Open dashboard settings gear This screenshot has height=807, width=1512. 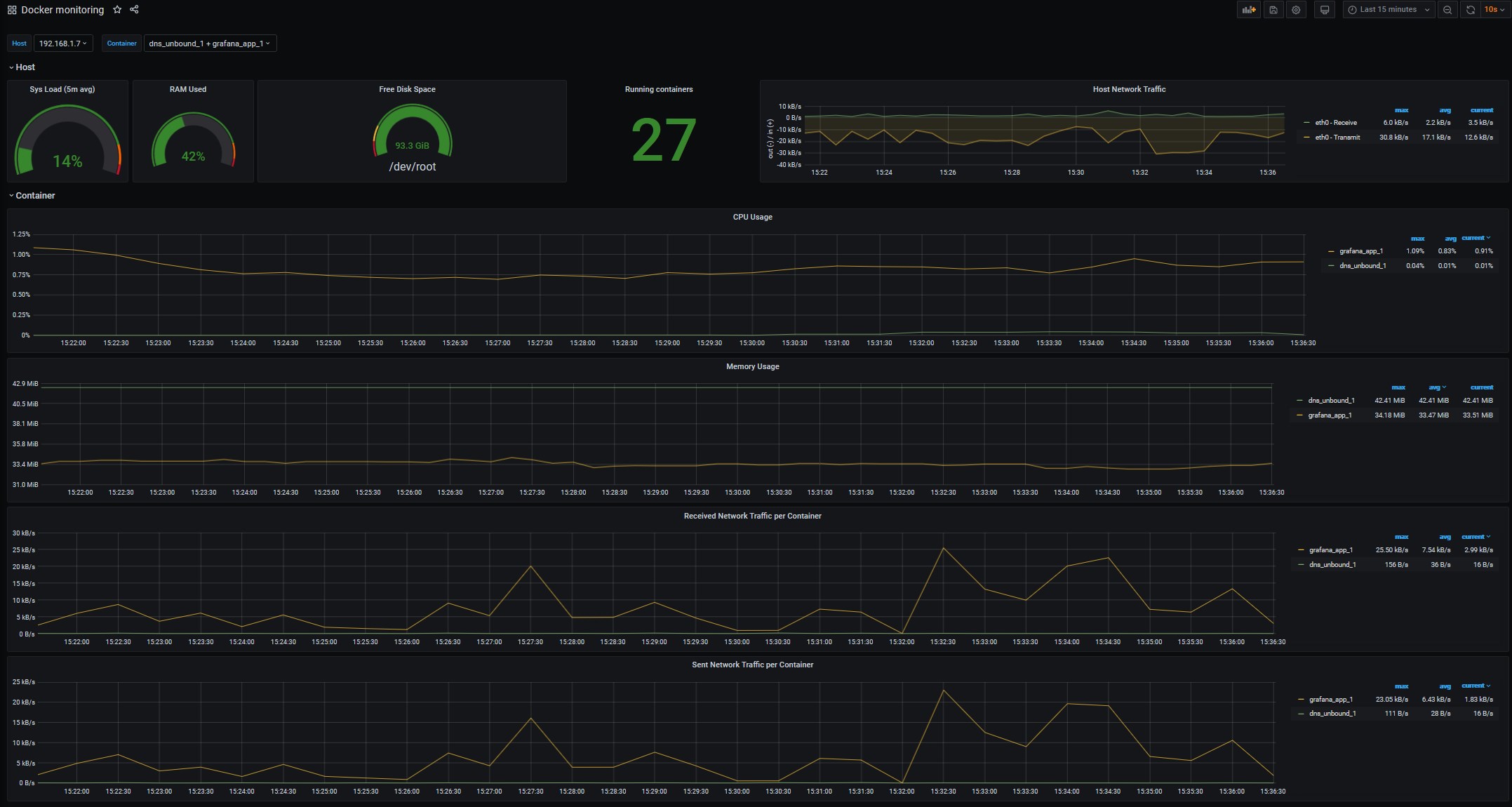[x=1297, y=10]
